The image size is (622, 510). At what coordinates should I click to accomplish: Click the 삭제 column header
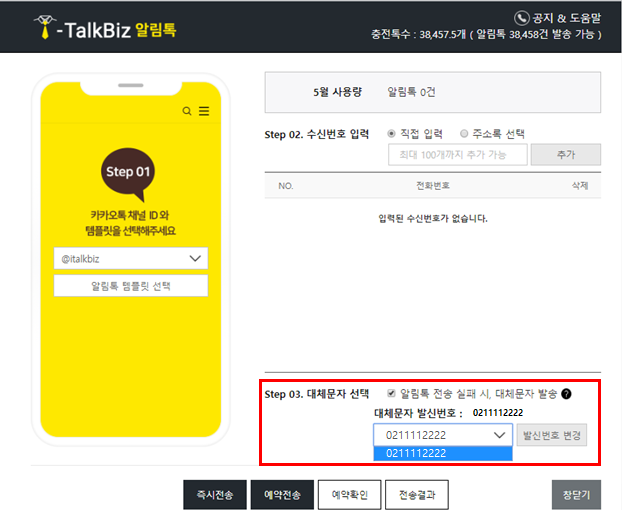(x=580, y=185)
